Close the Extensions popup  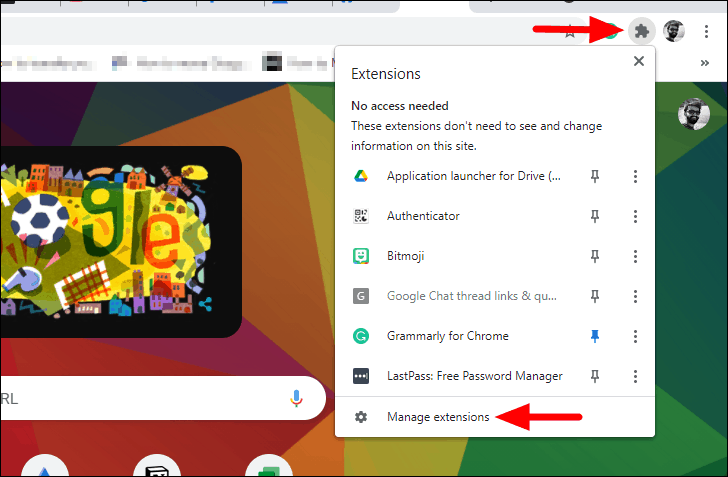[639, 61]
